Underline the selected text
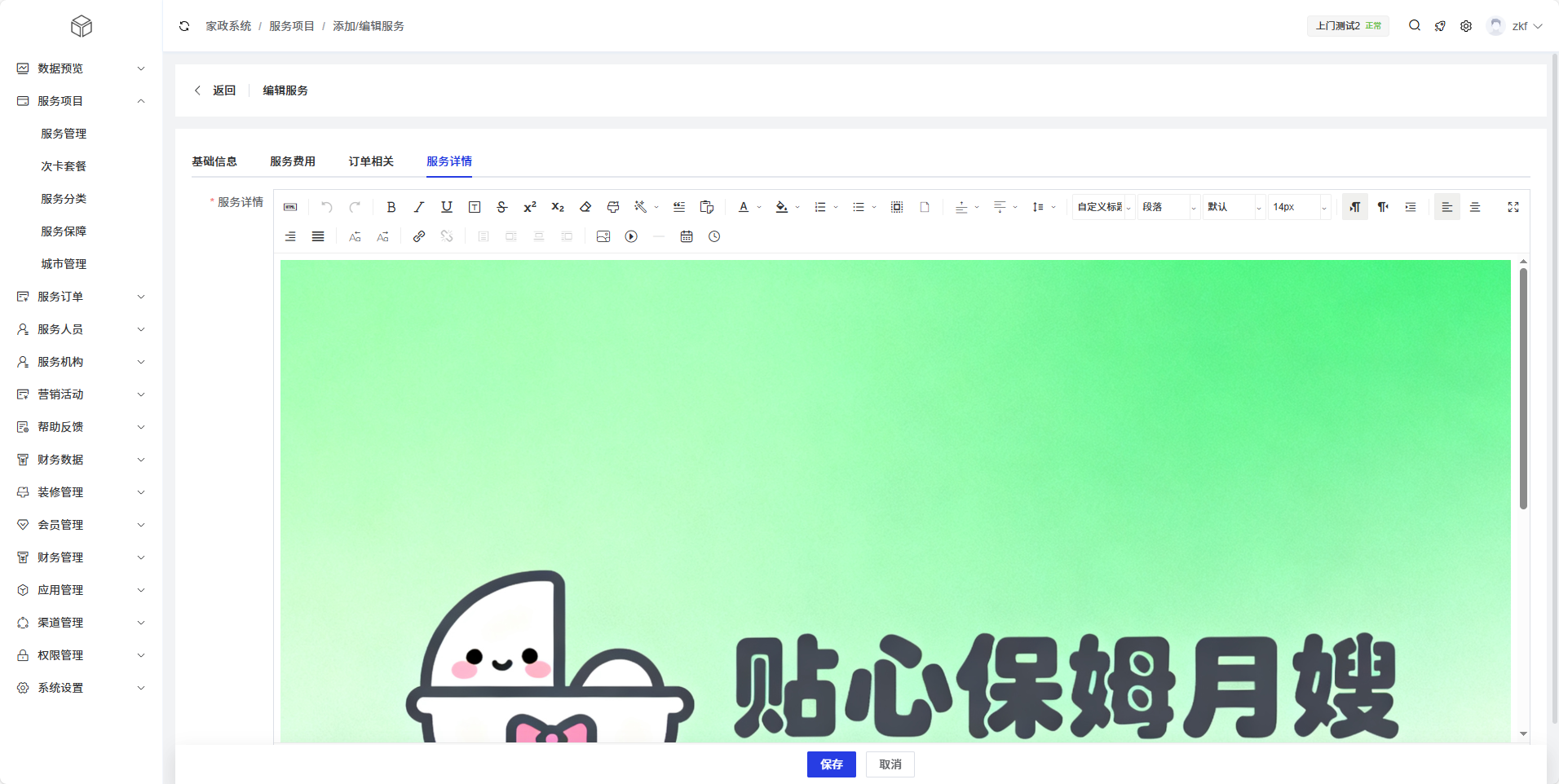Image resolution: width=1559 pixels, height=784 pixels. point(447,207)
